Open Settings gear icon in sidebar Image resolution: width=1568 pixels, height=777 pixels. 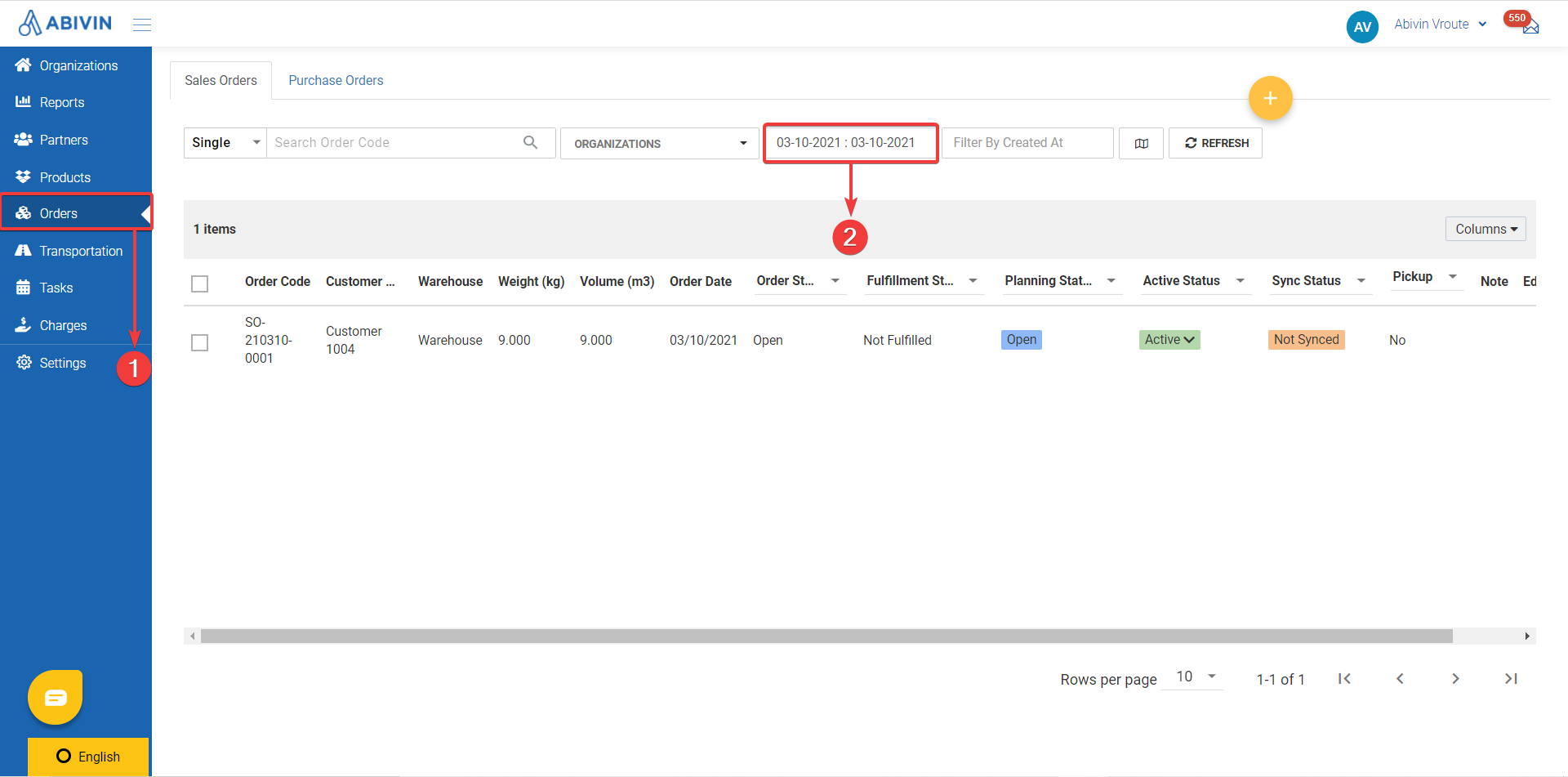tap(24, 363)
